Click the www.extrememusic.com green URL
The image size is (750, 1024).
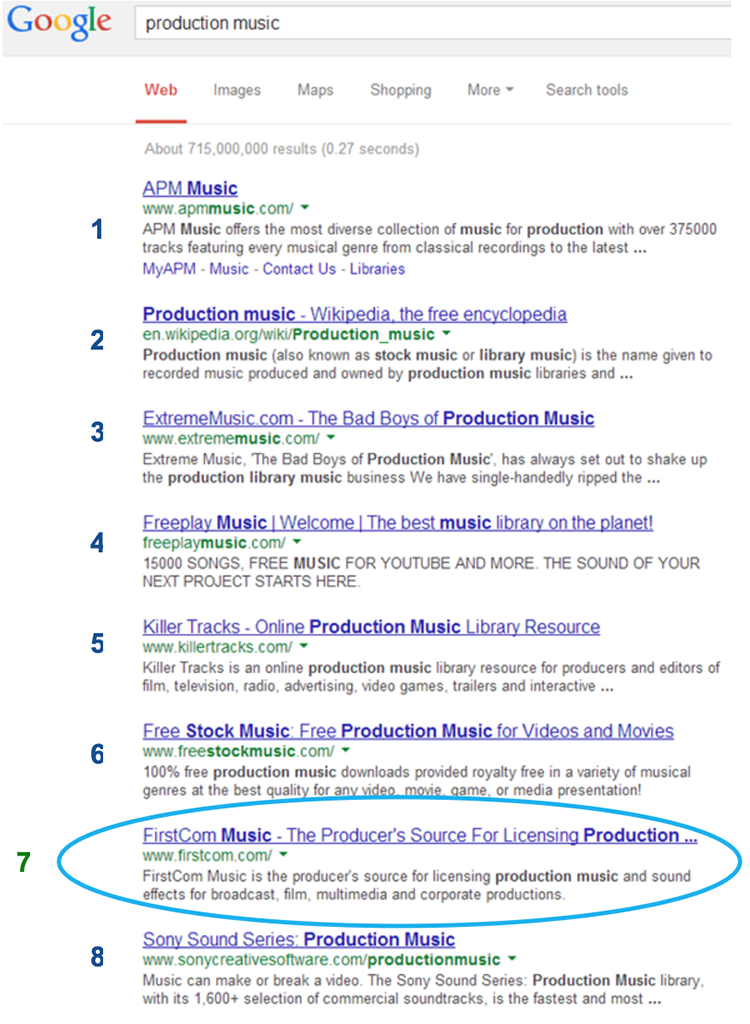click(231, 438)
